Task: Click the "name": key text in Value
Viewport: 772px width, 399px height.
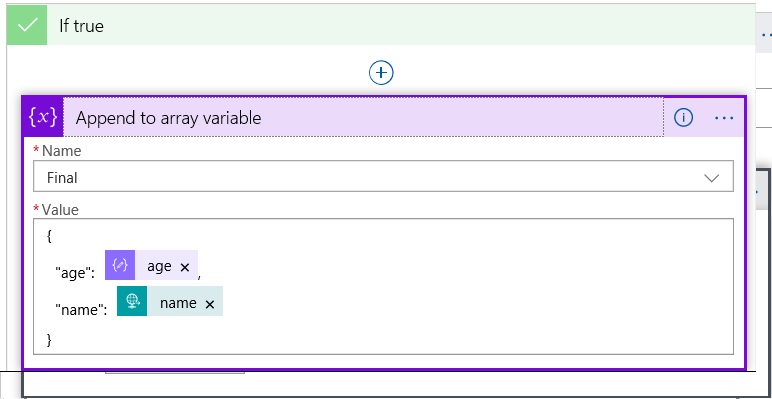Action: [x=81, y=309]
